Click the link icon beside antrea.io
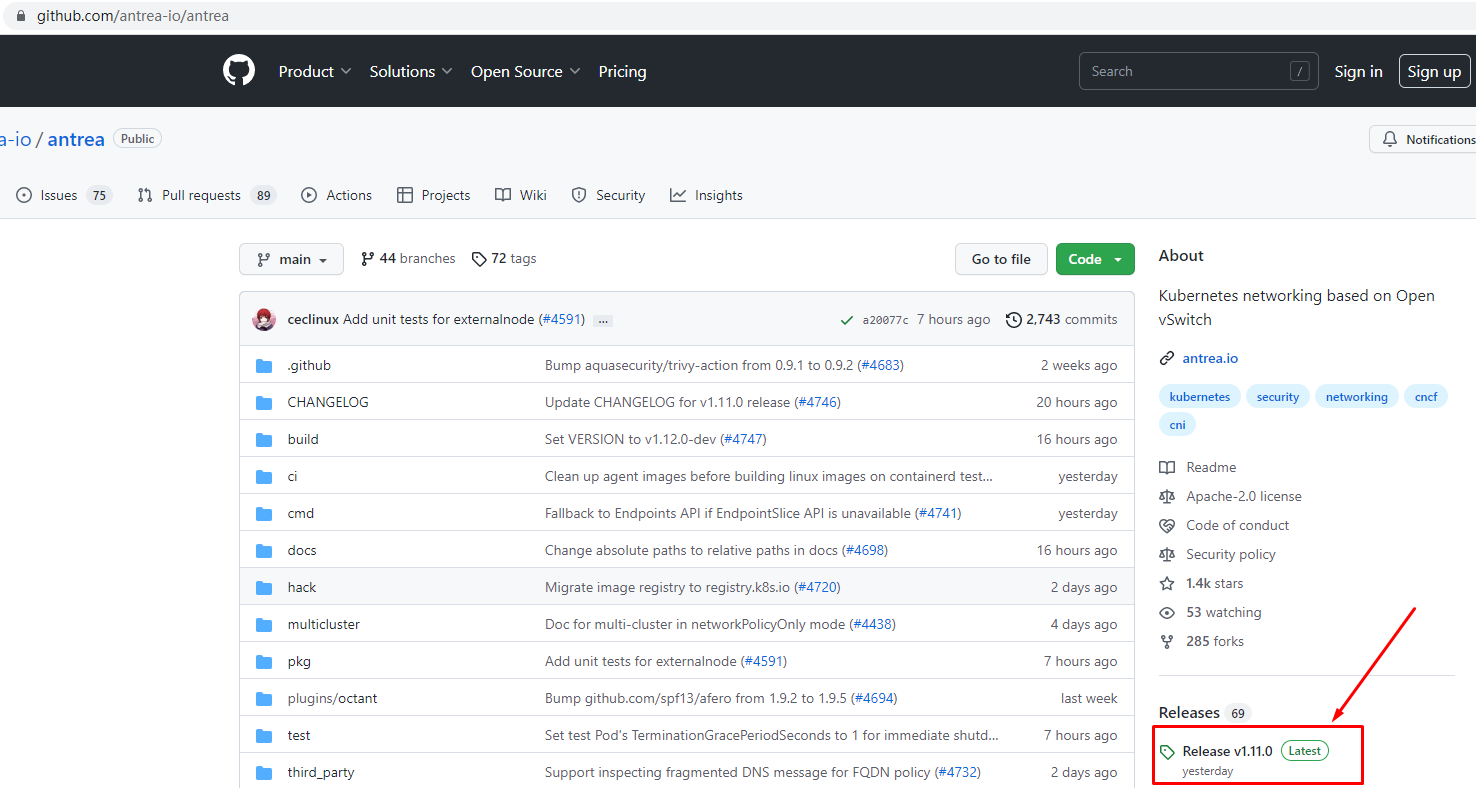This screenshot has width=1476, height=788. point(1167,358)
